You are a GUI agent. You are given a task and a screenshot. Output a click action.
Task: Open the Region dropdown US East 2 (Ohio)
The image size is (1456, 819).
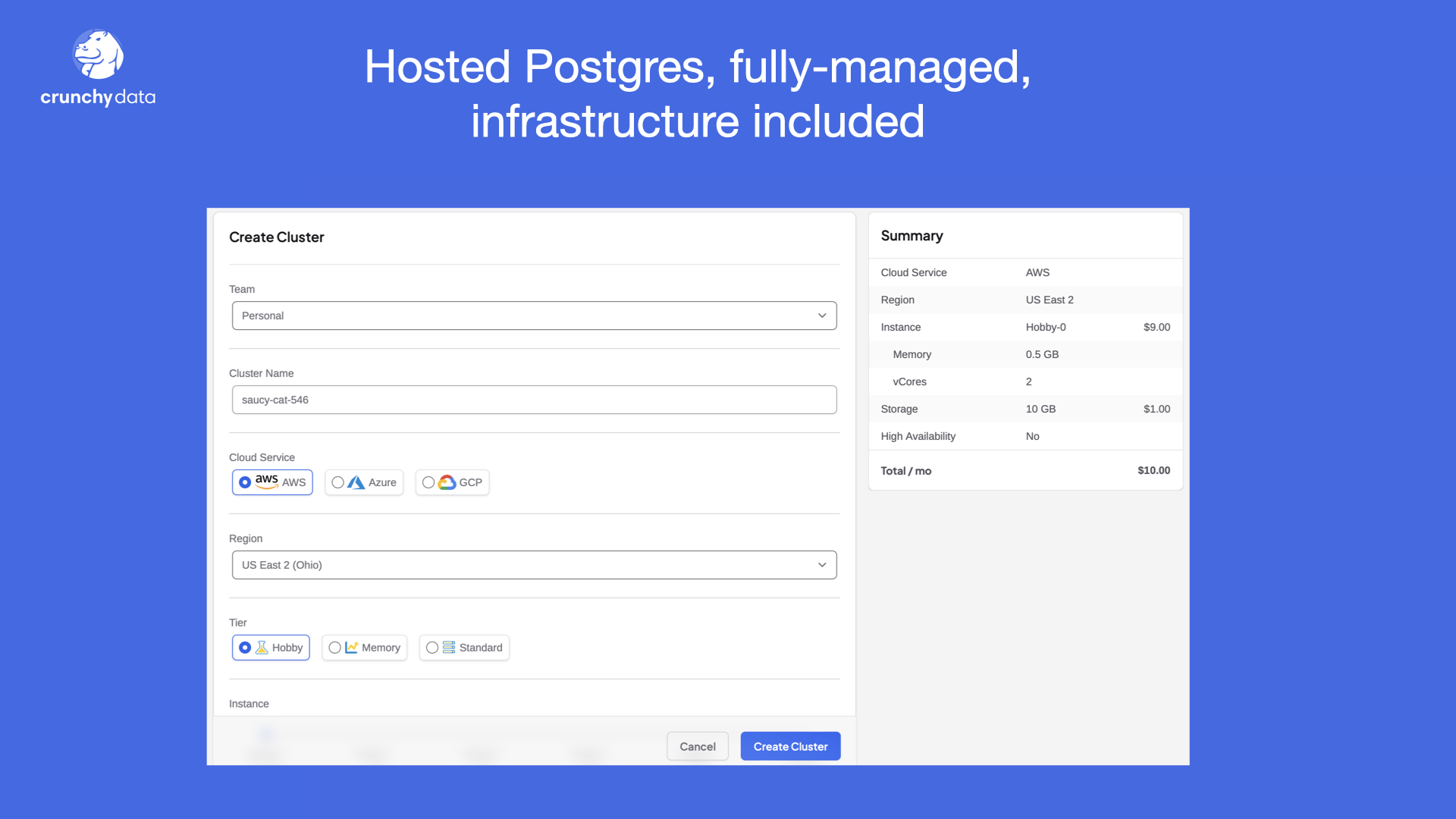click(x=534, y=565)
